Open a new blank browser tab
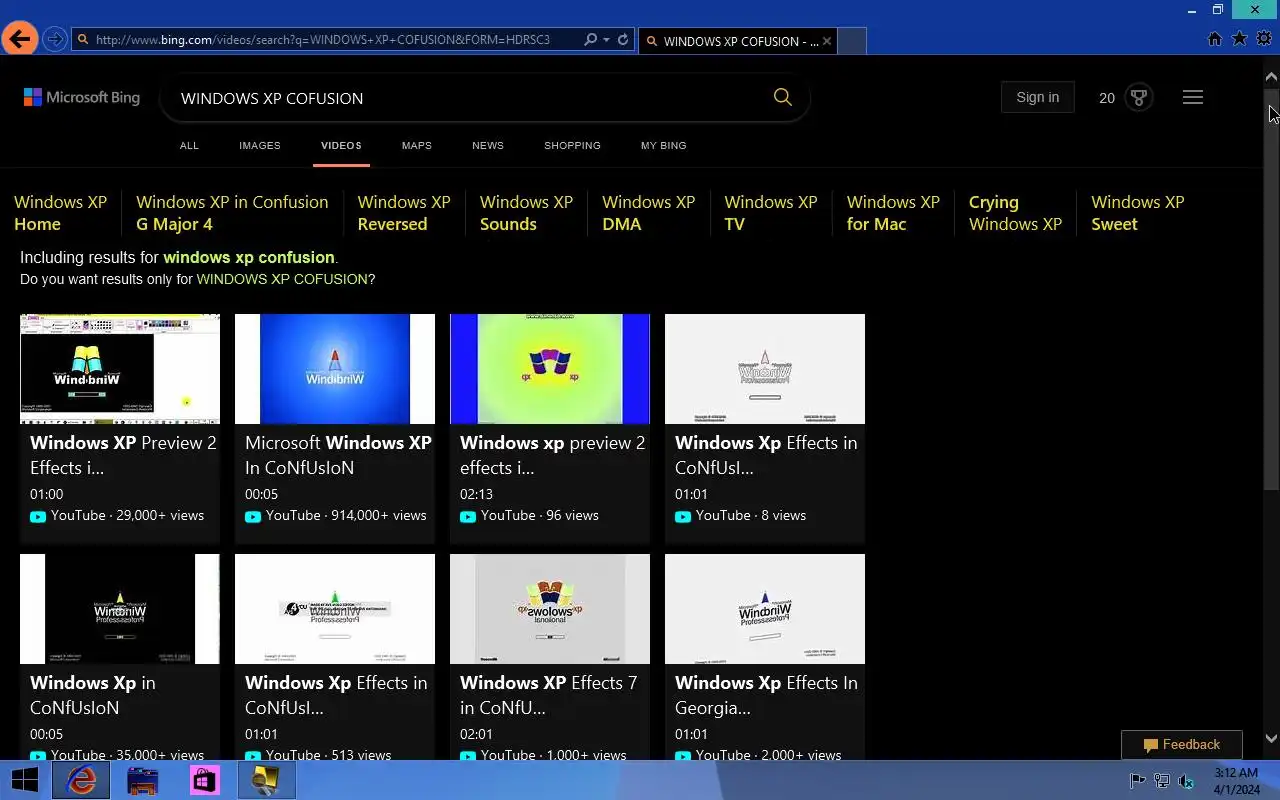Screen dimensions: 1280x800 [852, 41]
